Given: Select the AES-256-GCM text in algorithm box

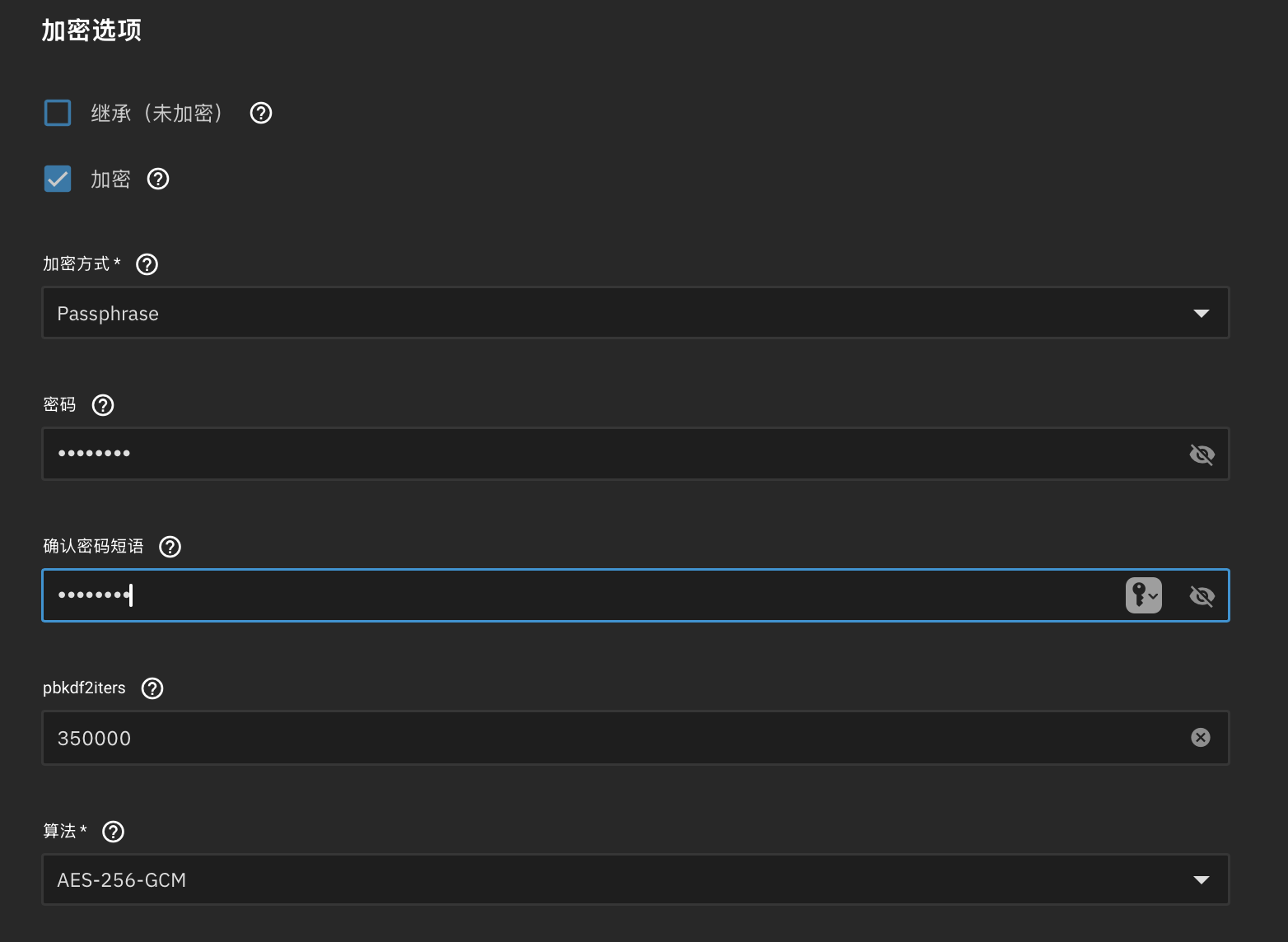Looking at the screenshot, I should pos(121,879).
